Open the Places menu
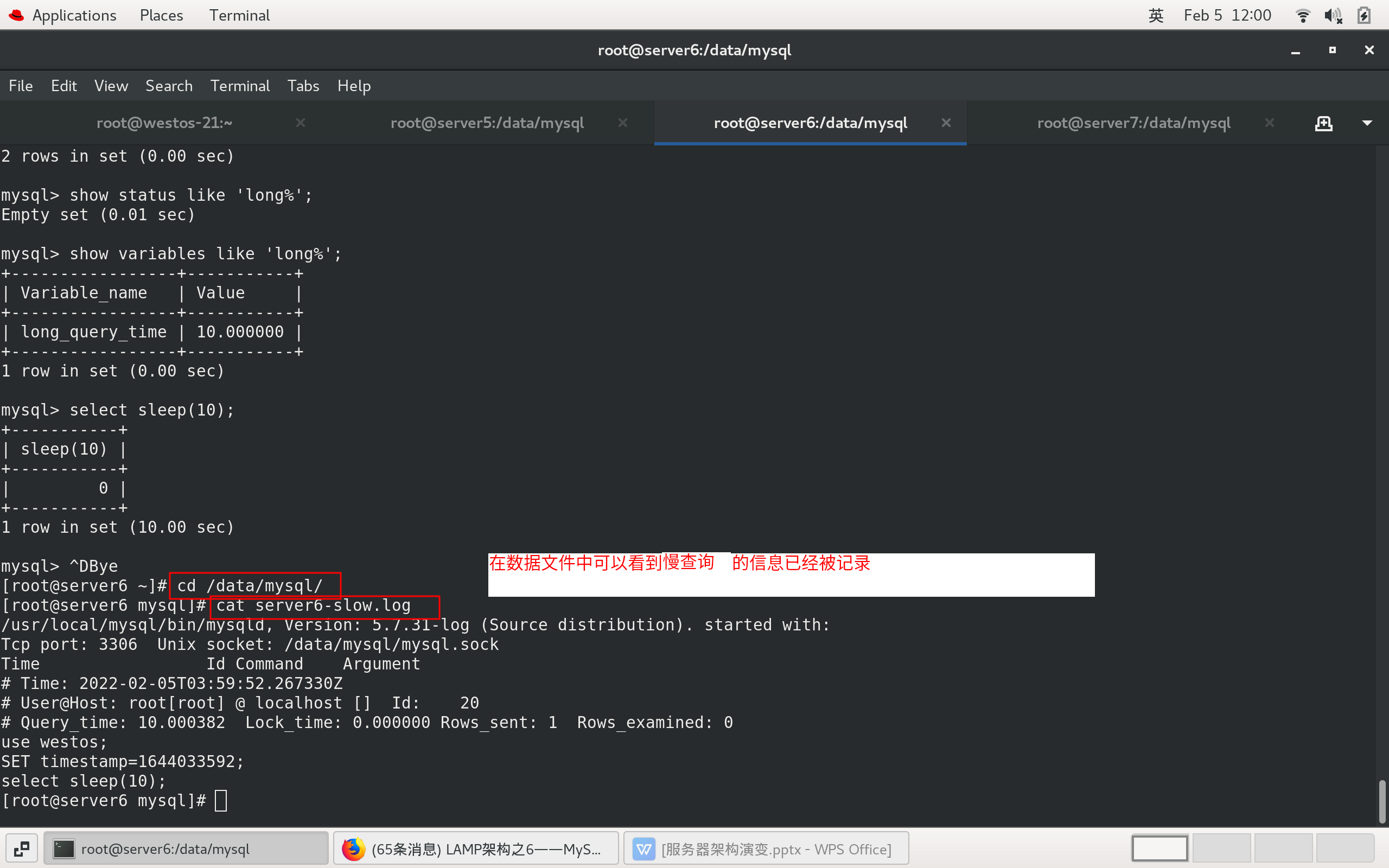Image resolution: width=1389 pixels, height=868 pixels. pyautogui.click(x=161, y=16)
